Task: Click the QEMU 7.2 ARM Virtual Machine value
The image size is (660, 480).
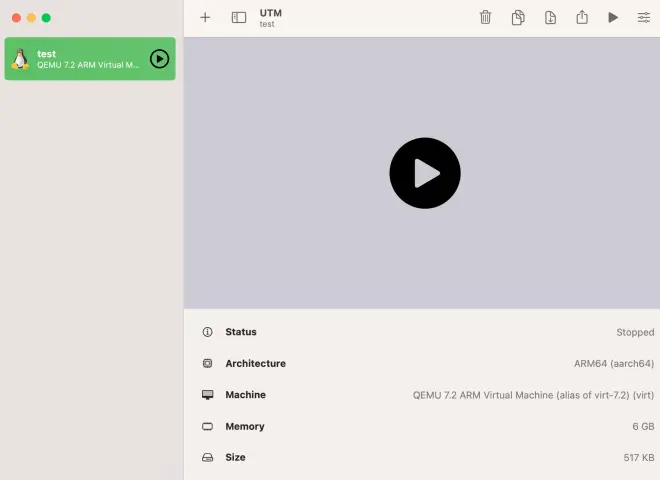Action: [533, 395]
